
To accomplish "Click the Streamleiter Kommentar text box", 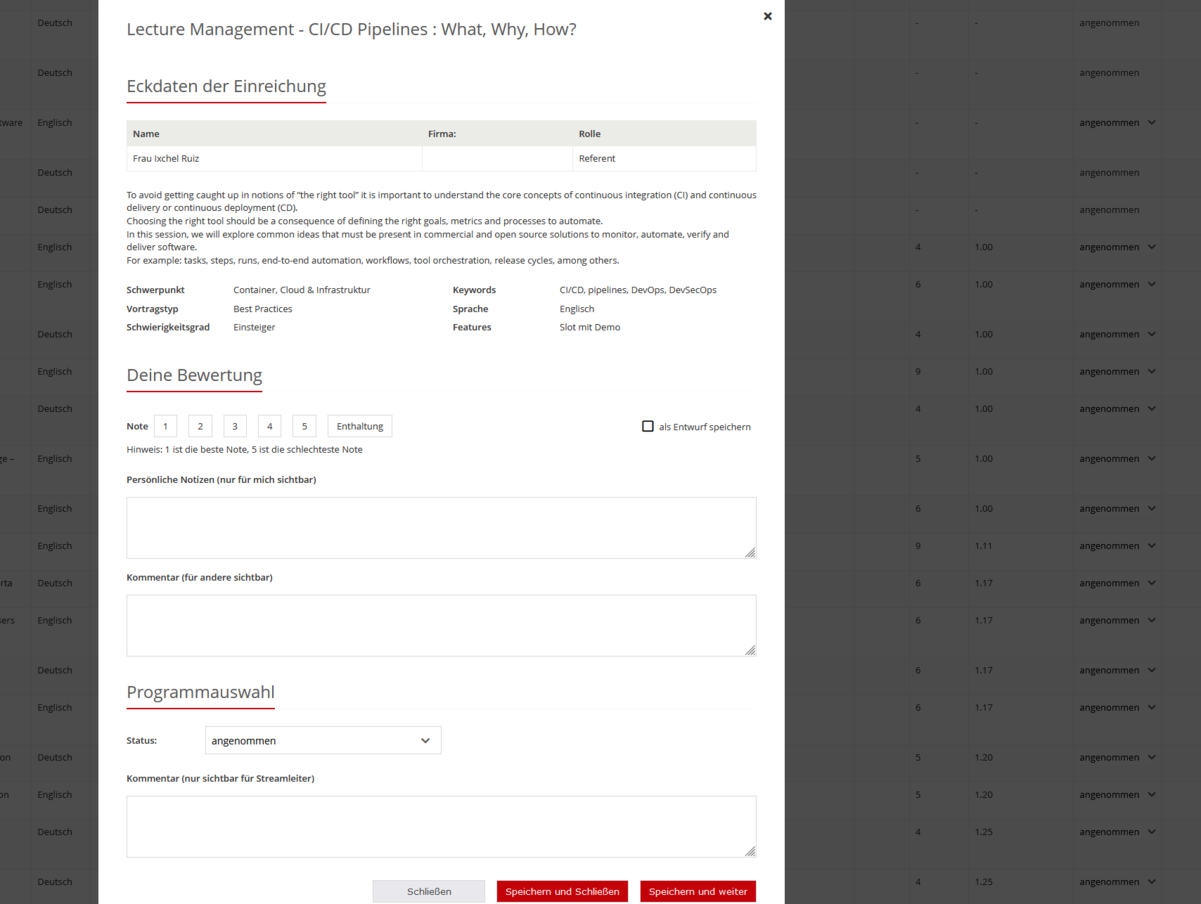I will (x=440, y=826).
